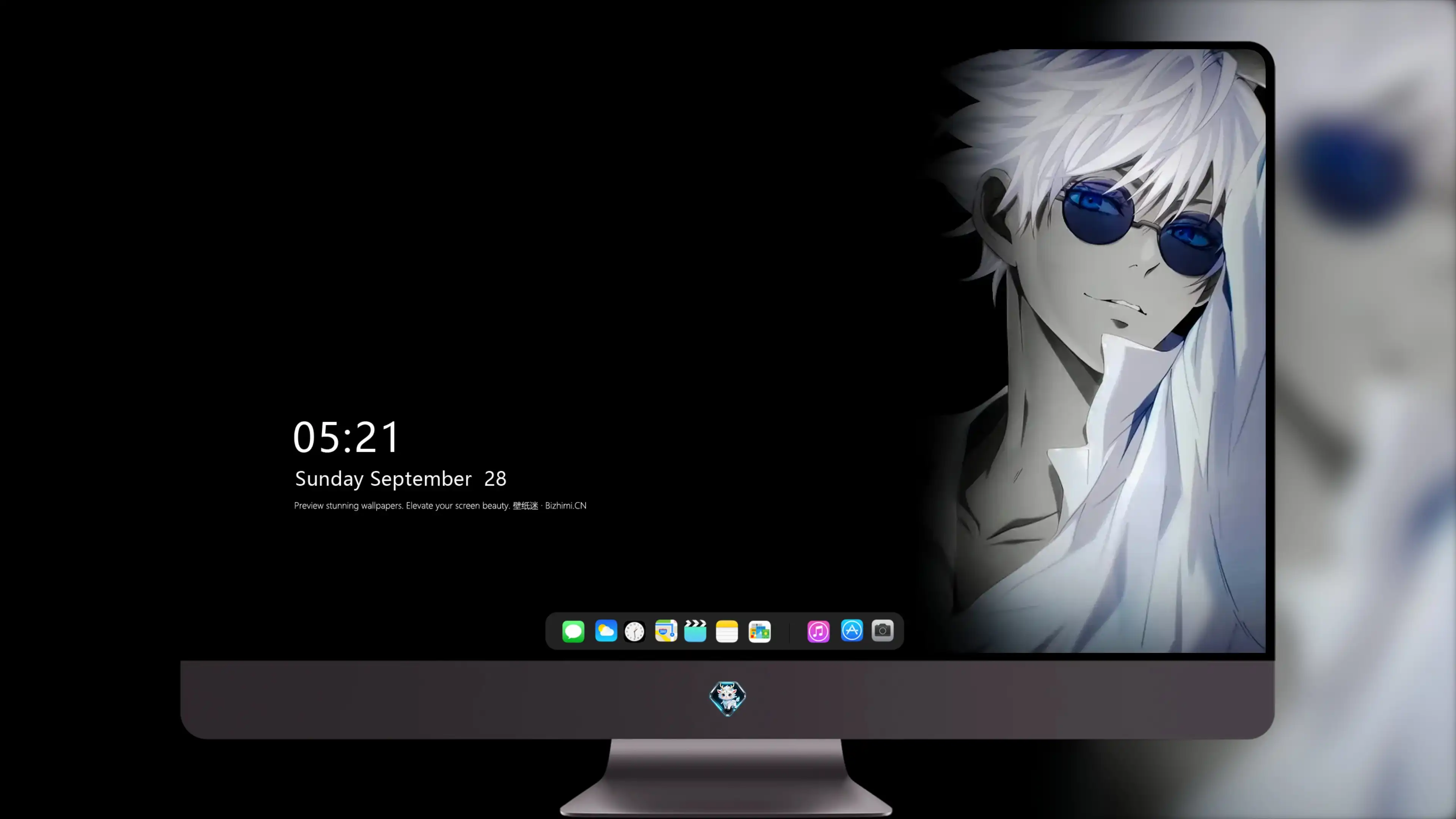Click the Bizhimi.CN wallpaper tagline text
The width and height of the screenshot is (1456, 819).
coord(440,505)
